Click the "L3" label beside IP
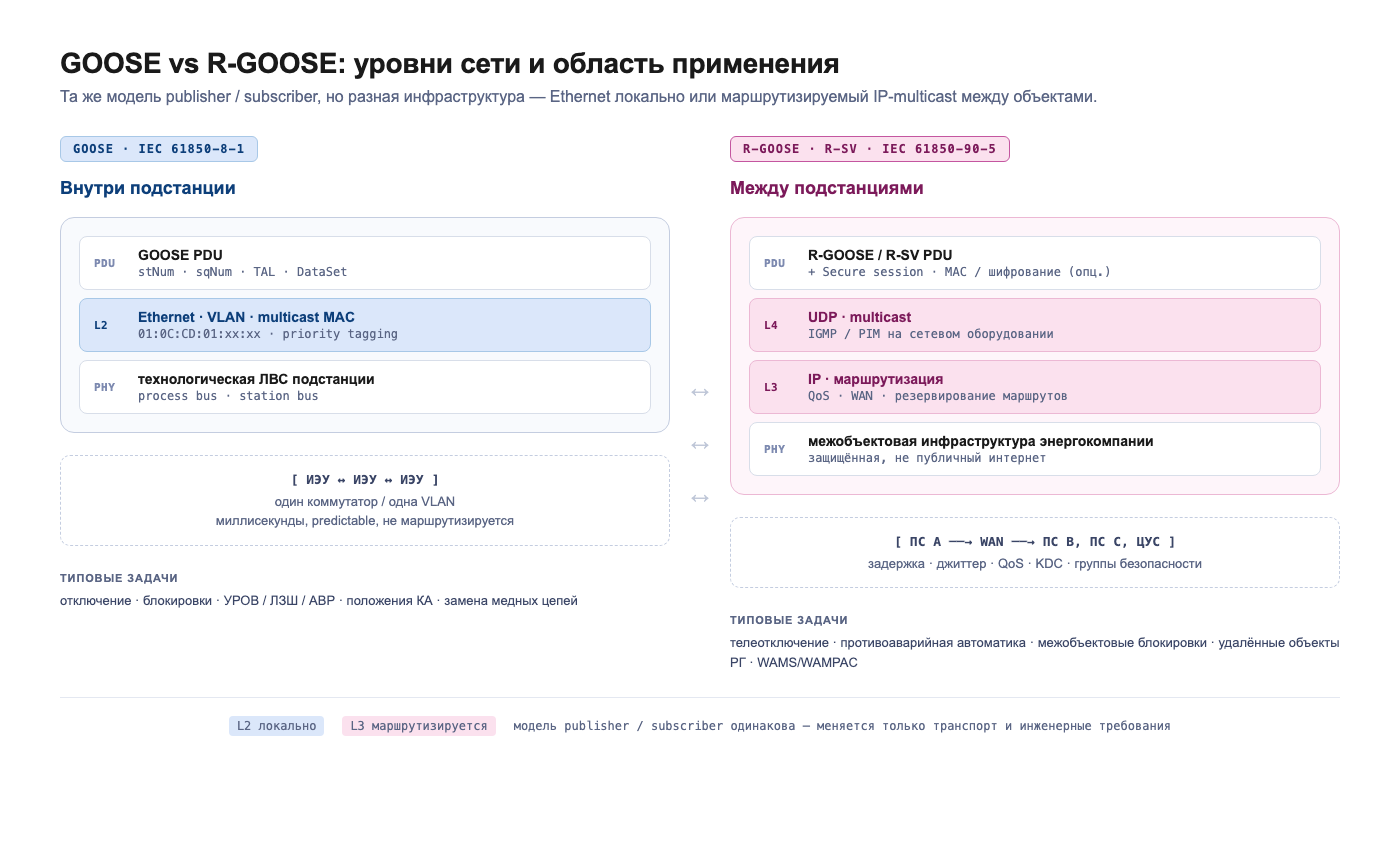This screenshot has height=860, width=1400. coord(771,387)
